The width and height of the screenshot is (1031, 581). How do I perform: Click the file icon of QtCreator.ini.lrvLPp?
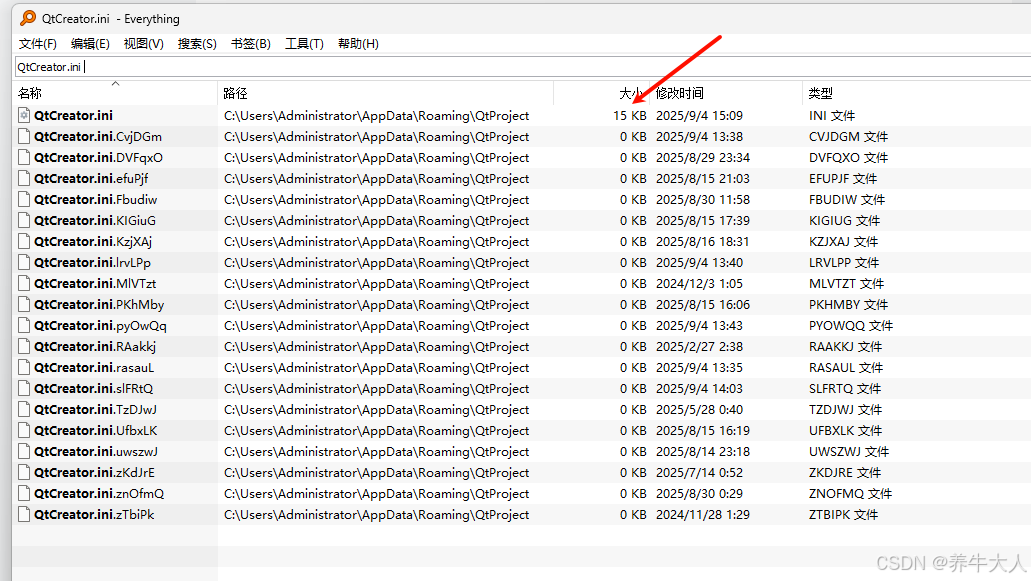[x=24, y=263]
